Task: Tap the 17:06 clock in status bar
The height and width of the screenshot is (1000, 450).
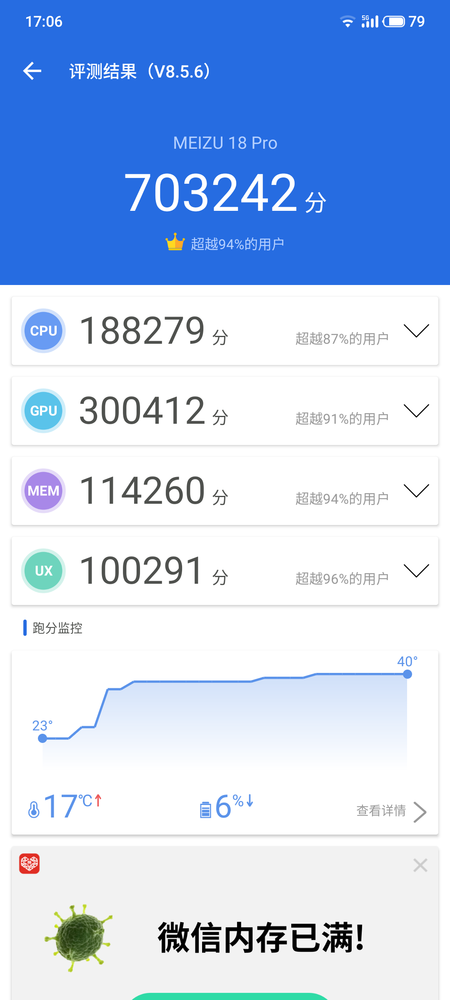Action: pyautogui.click(x=44, y=22)
